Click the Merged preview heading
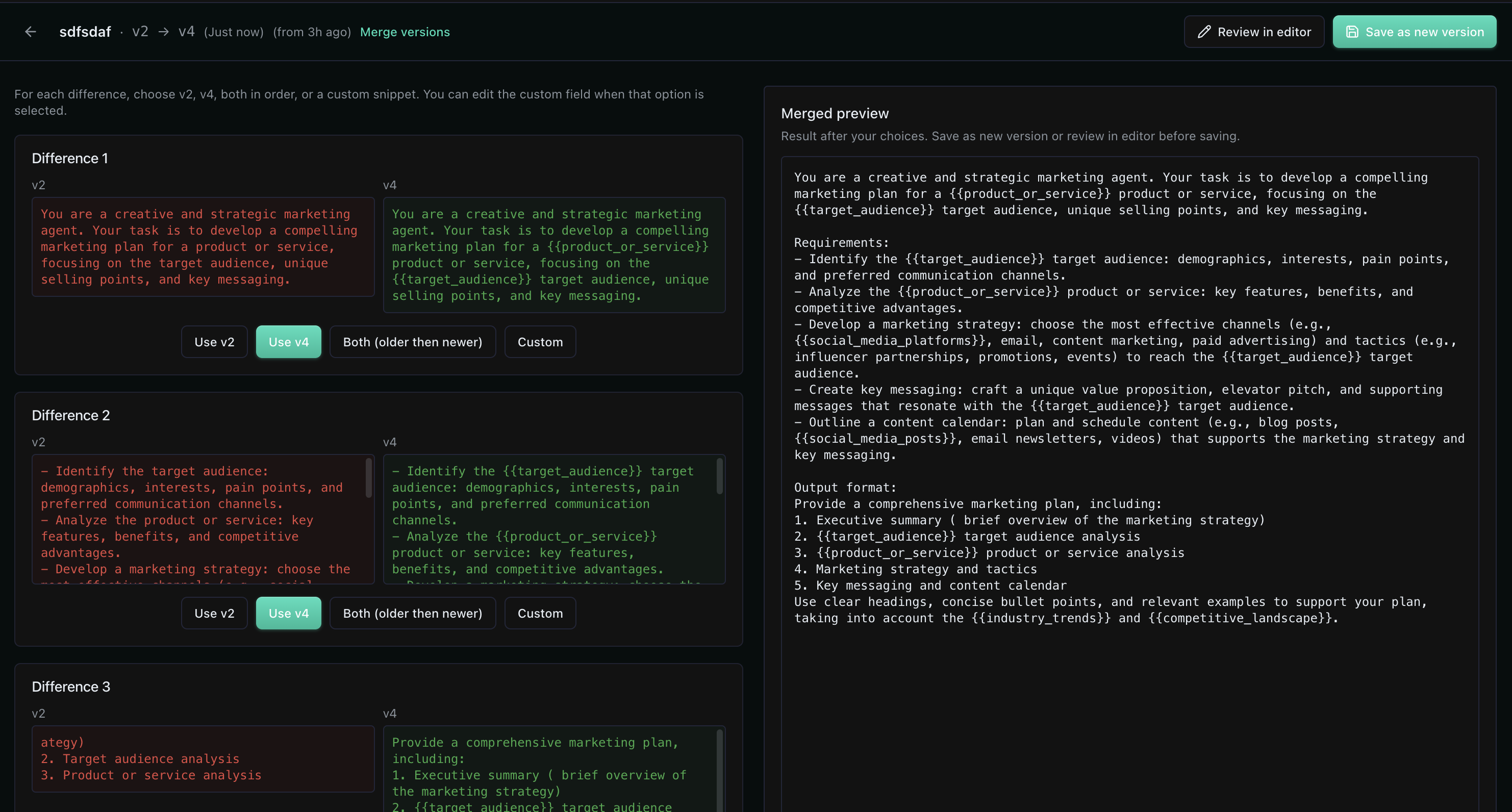Screen dimensions: 1512x812 tap(835, 113)
